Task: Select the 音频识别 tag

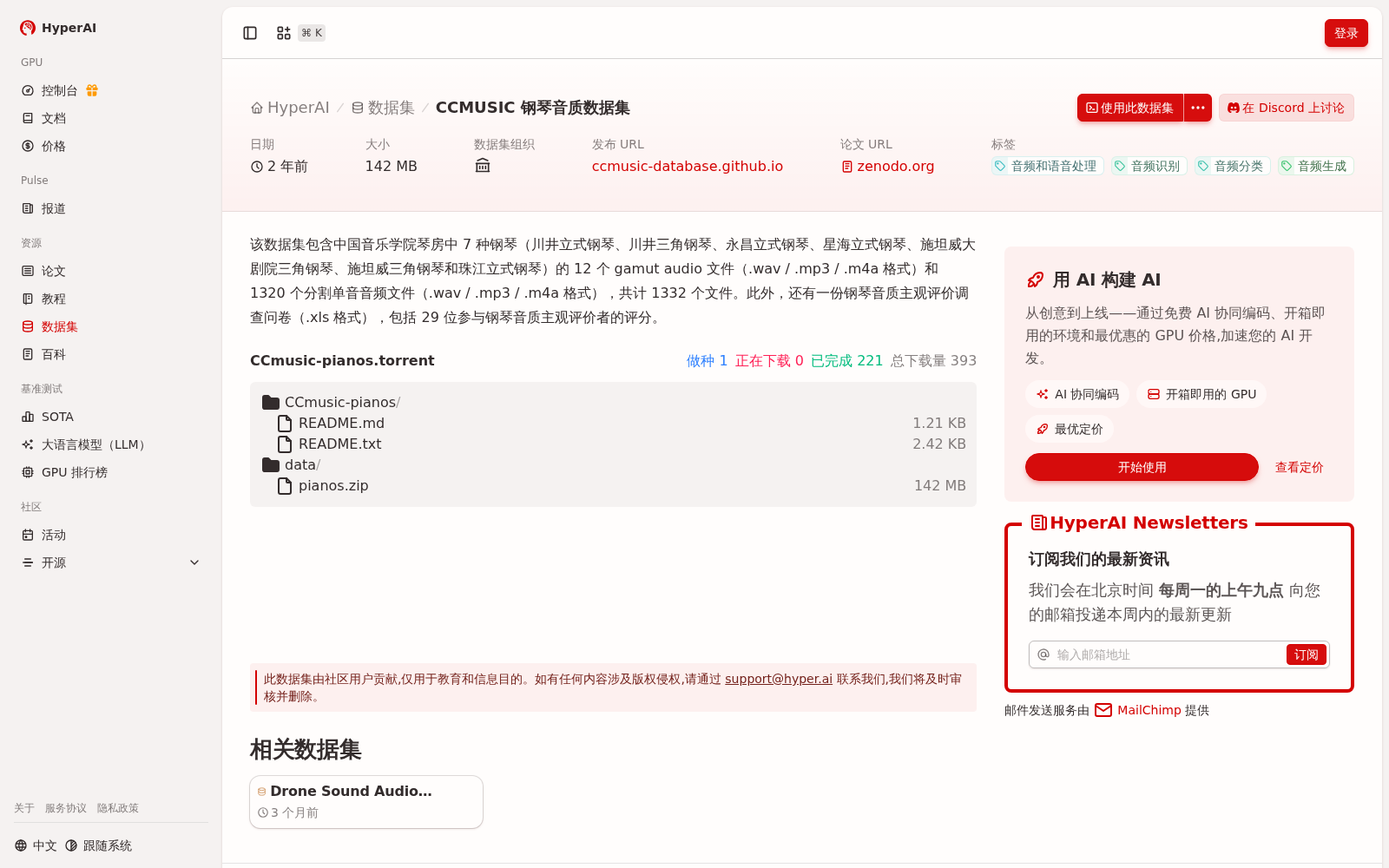Action: [x=1149, y=166]
